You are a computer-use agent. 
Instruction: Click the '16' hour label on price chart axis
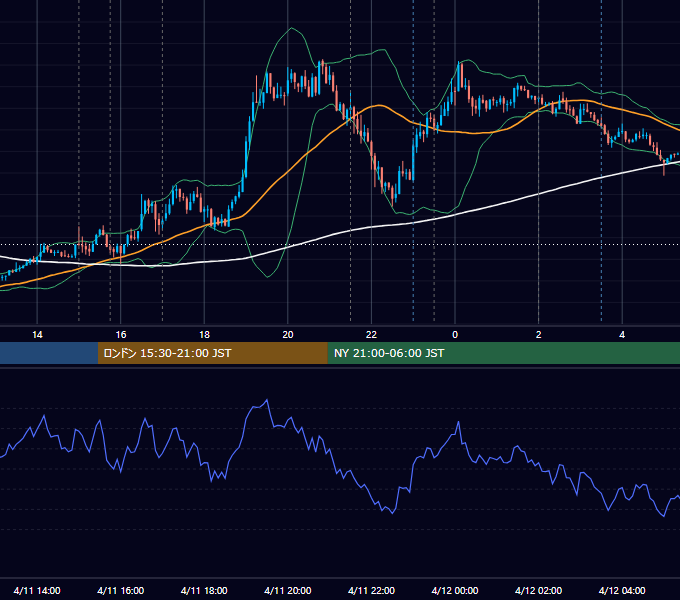tap(121, 335)
